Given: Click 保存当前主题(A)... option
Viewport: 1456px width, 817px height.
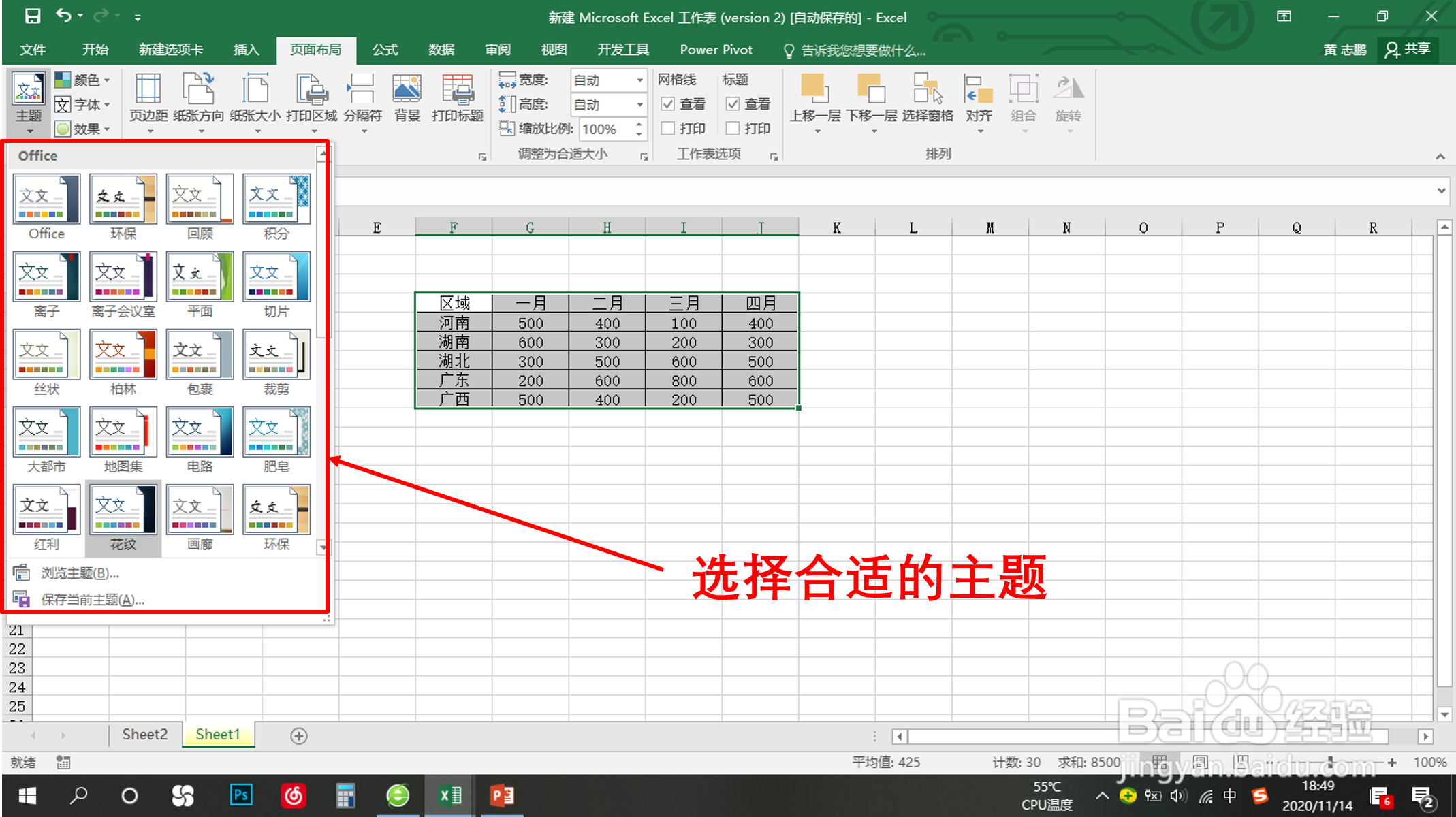Looking at the screenshot, I should tap(92, 600).
